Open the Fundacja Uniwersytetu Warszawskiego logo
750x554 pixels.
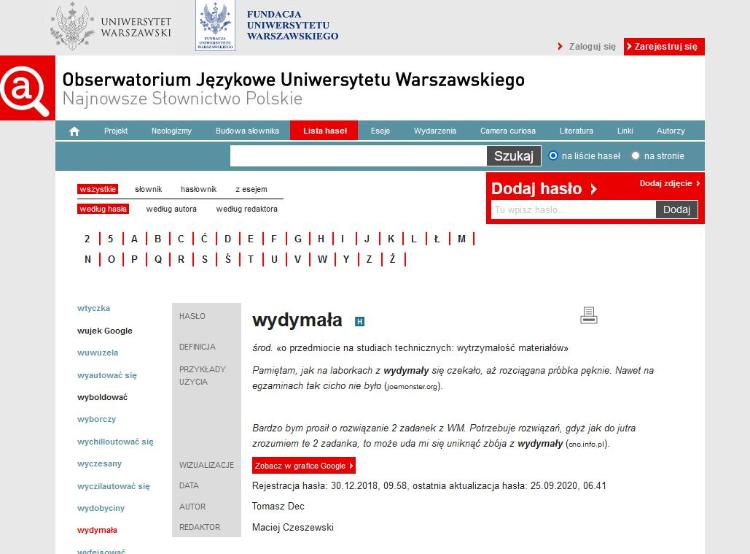coord(267,24)
